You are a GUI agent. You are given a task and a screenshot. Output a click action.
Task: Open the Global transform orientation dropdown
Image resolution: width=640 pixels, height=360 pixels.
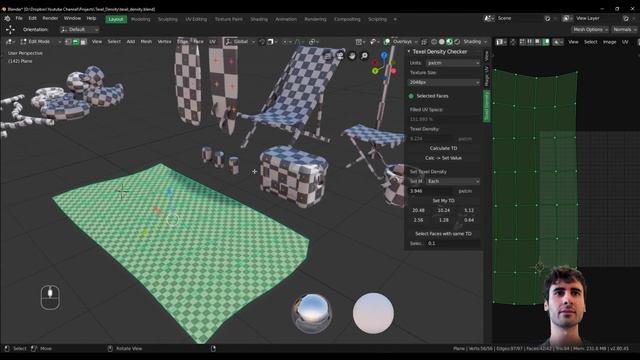(240, 42)
